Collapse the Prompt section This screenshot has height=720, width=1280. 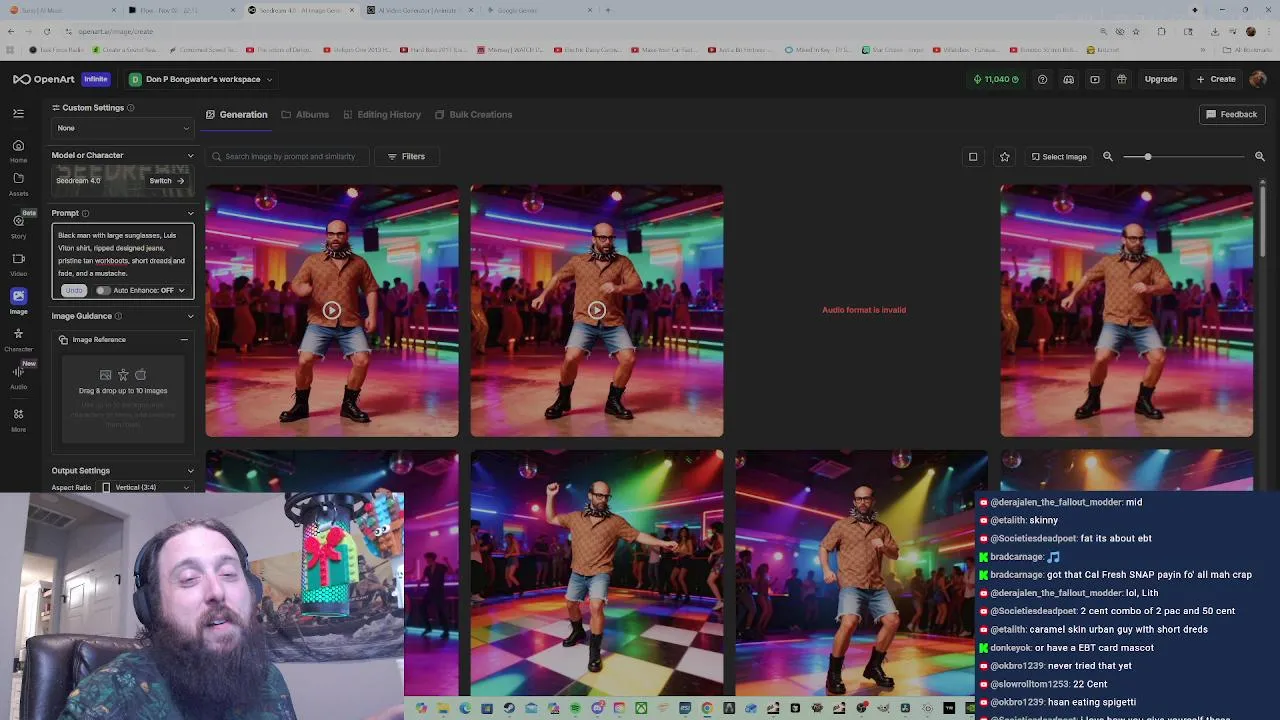point(190,213)
